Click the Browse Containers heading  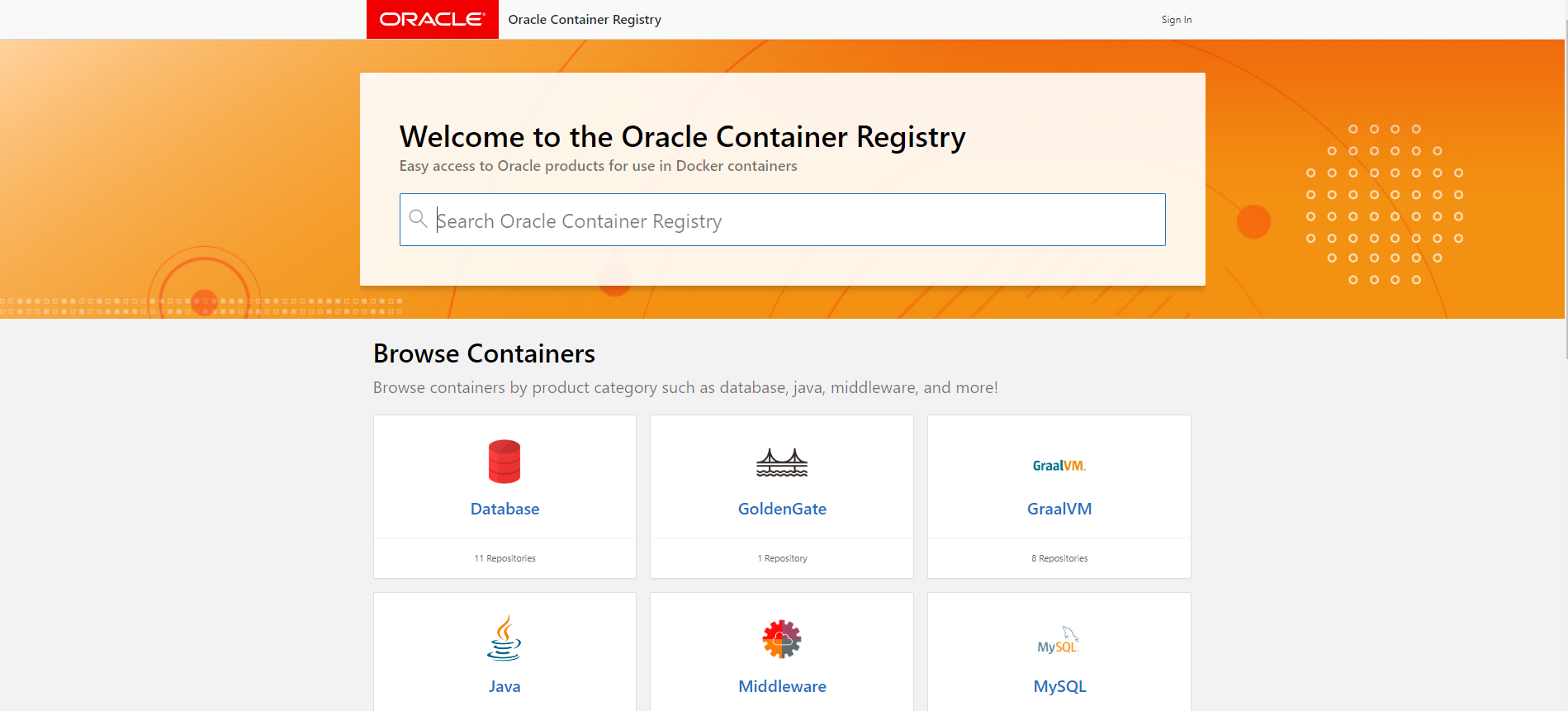point(484,353)
